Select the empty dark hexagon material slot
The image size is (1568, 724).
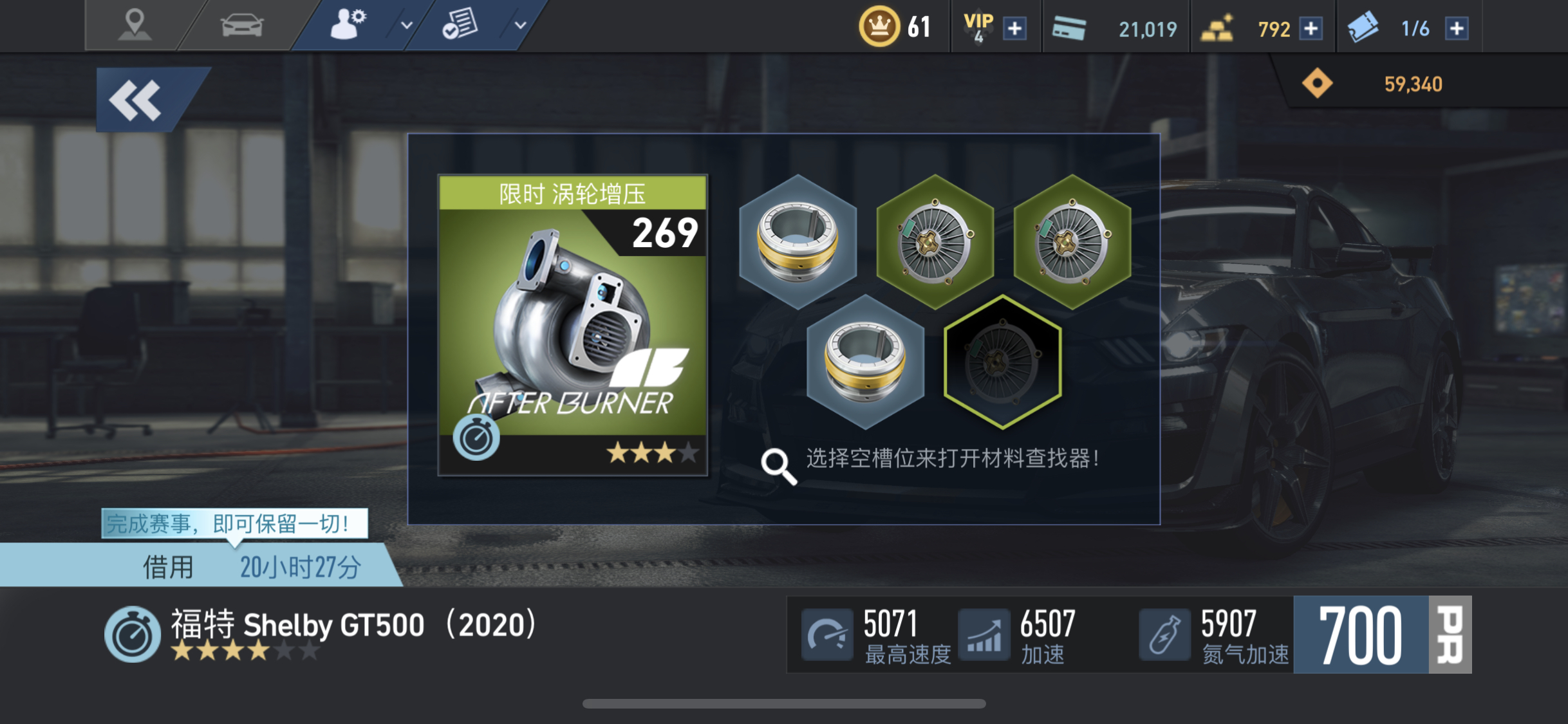(x=1002, y=362)
